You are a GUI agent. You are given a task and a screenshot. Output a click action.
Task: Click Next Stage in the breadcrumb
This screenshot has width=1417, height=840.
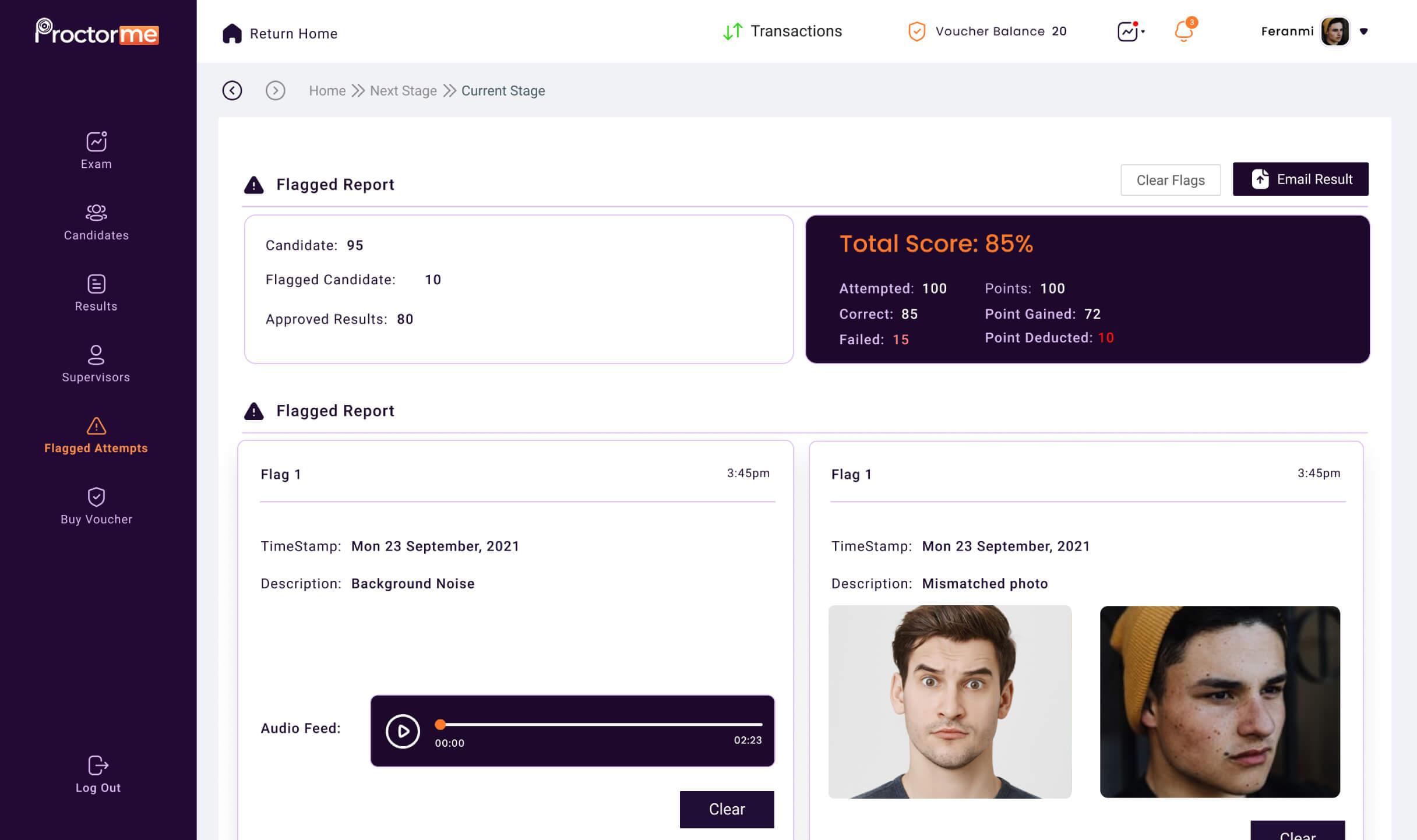click(403, 91)
